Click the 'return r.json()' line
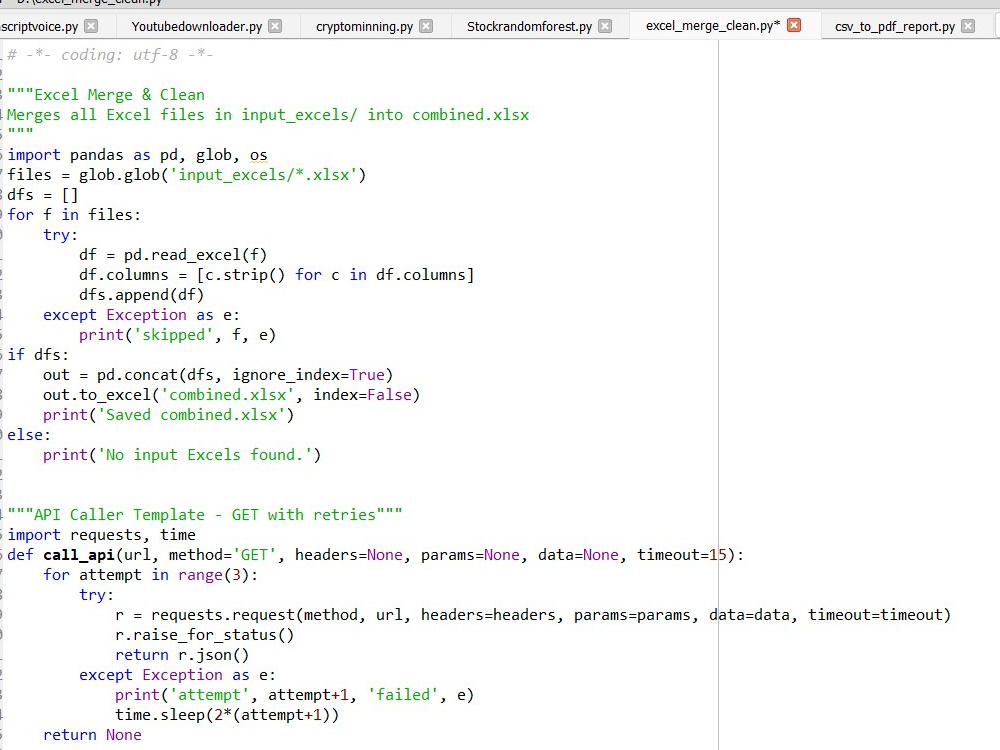 click(x=182, y=656)
